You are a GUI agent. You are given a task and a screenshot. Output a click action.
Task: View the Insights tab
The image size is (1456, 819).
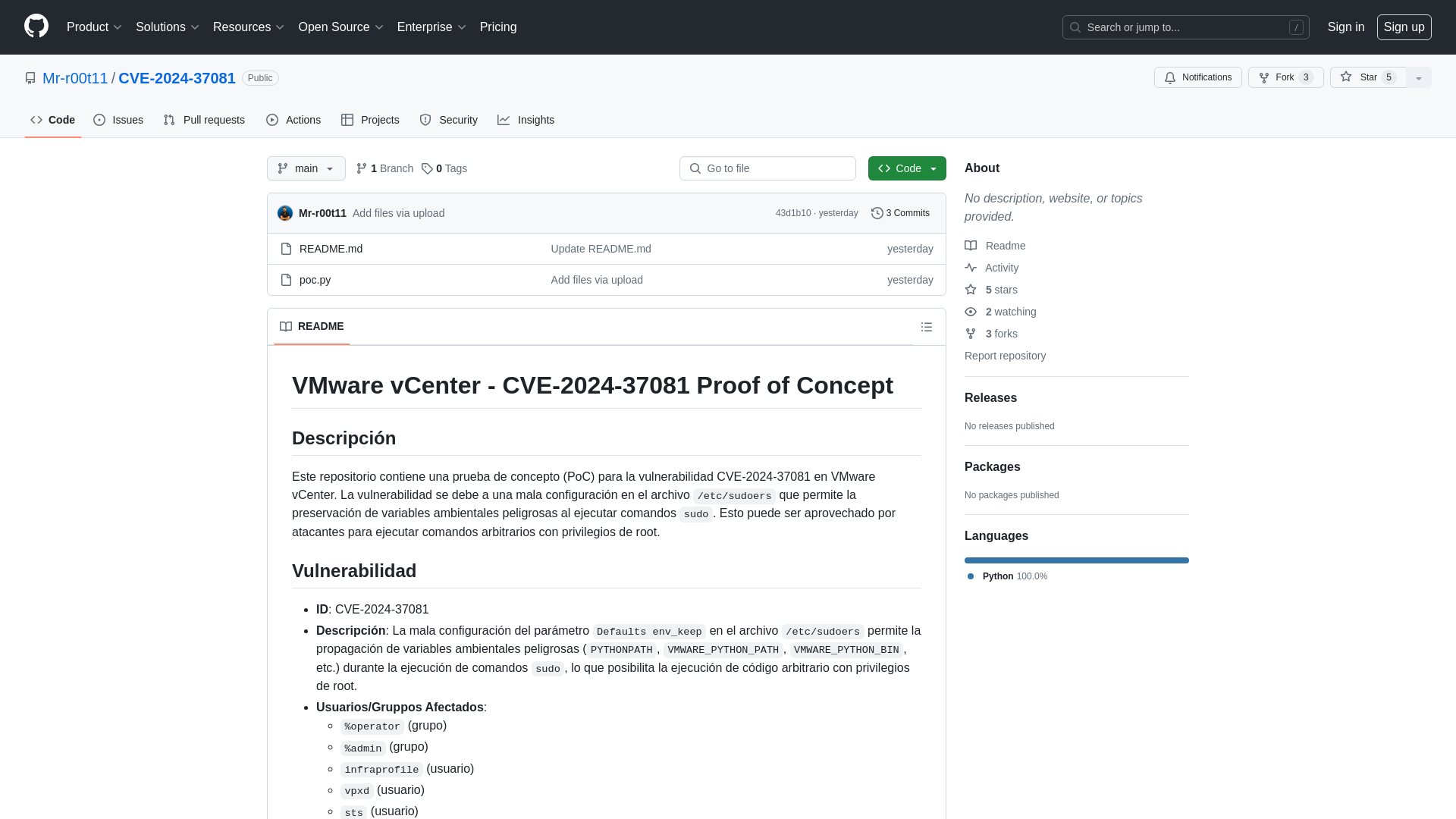coord(526,120)
